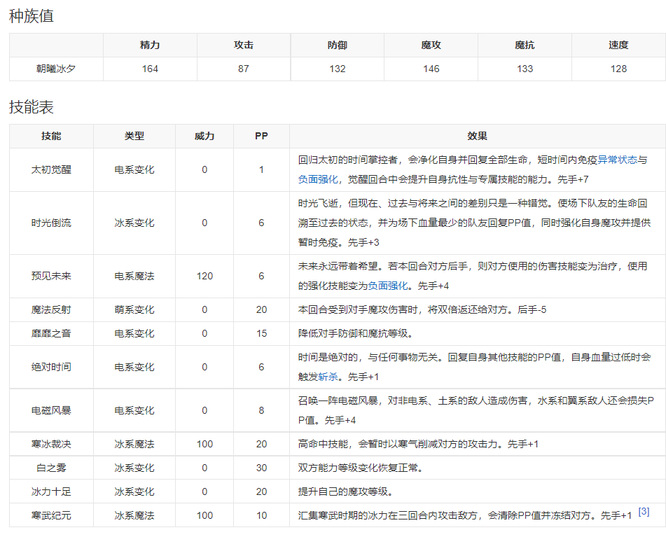Click the 防御 value 132
The image size is (666, 537).
tap(337, 69)
